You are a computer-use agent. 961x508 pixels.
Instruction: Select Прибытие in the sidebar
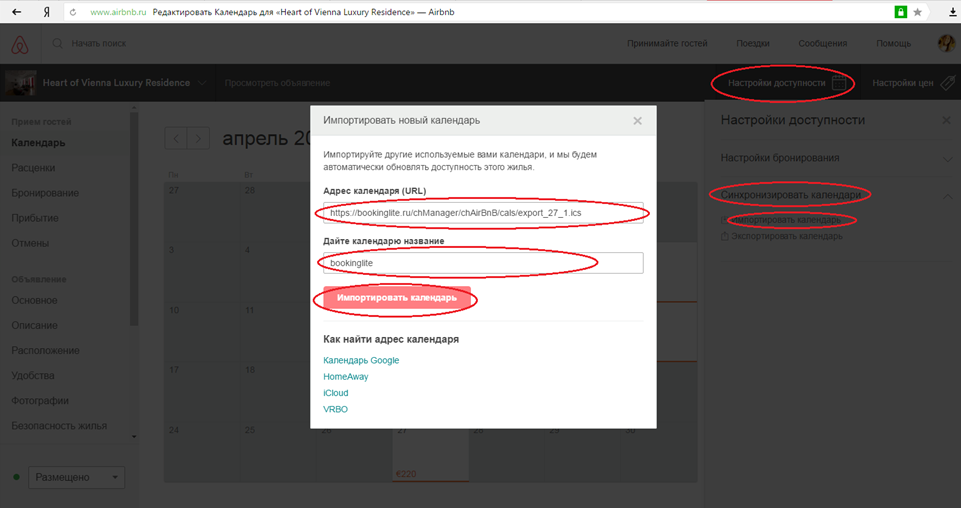pyautogui.click(x=35, y=218)
